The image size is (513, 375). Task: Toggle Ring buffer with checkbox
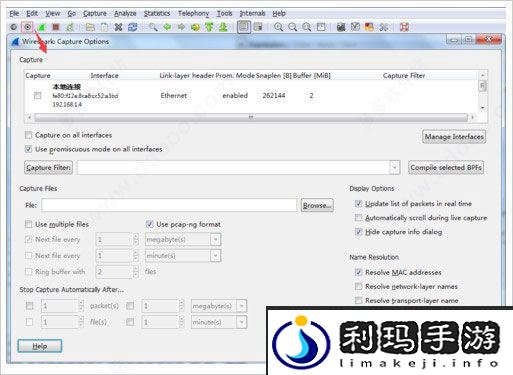click(x=28, y=272)
